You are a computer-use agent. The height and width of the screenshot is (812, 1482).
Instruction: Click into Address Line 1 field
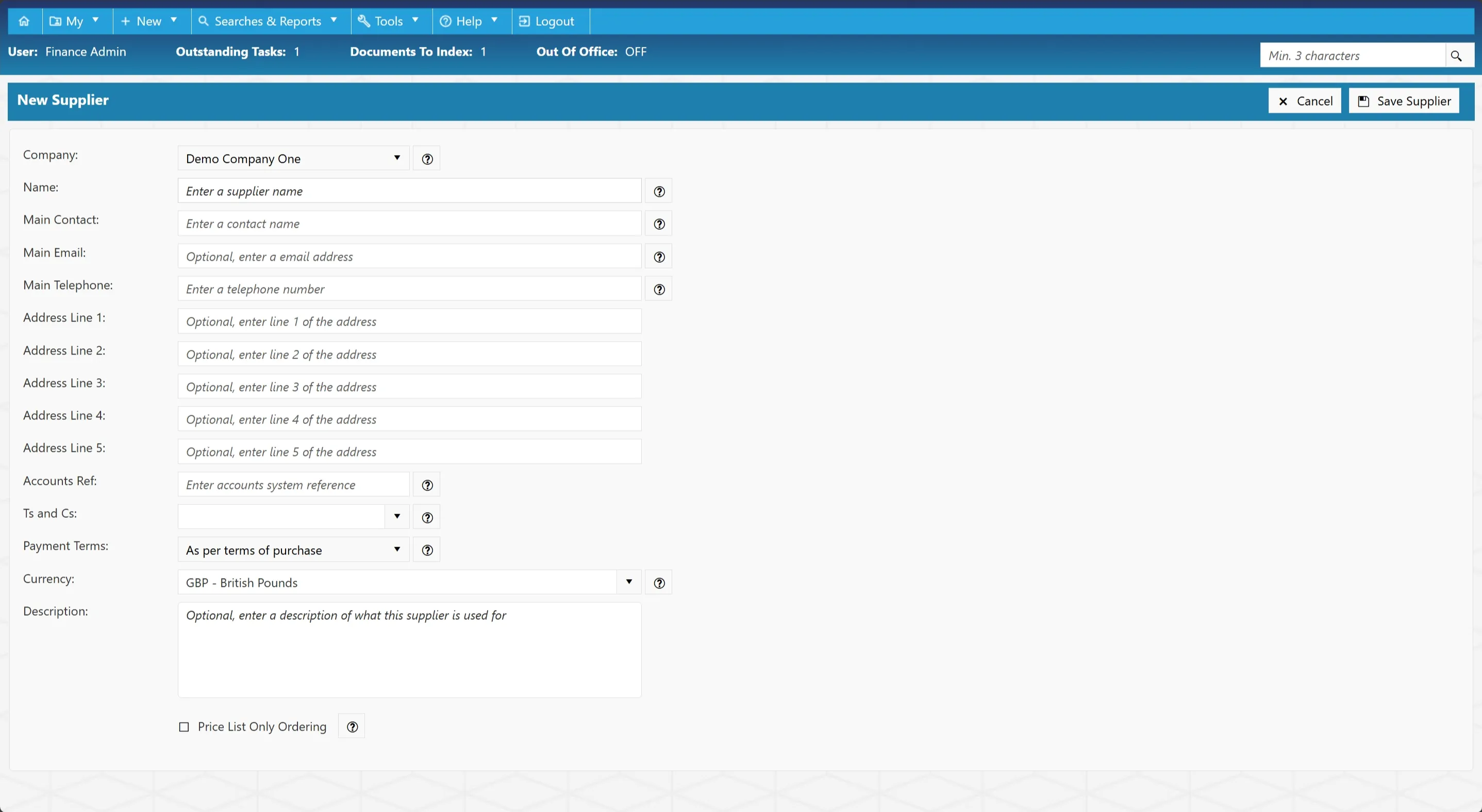410,322
